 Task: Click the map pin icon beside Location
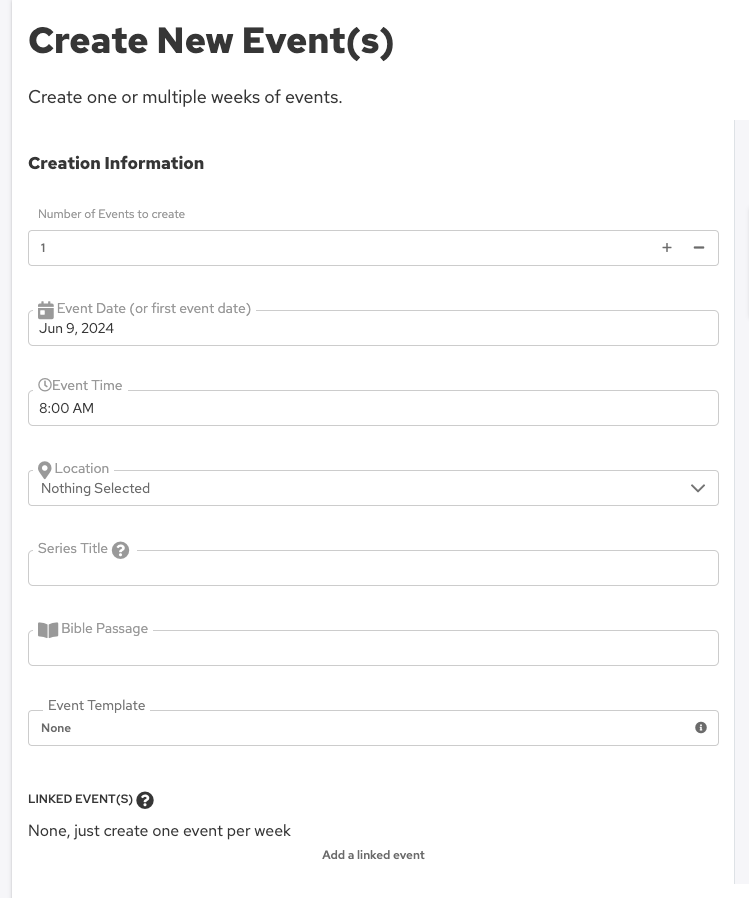45,469
